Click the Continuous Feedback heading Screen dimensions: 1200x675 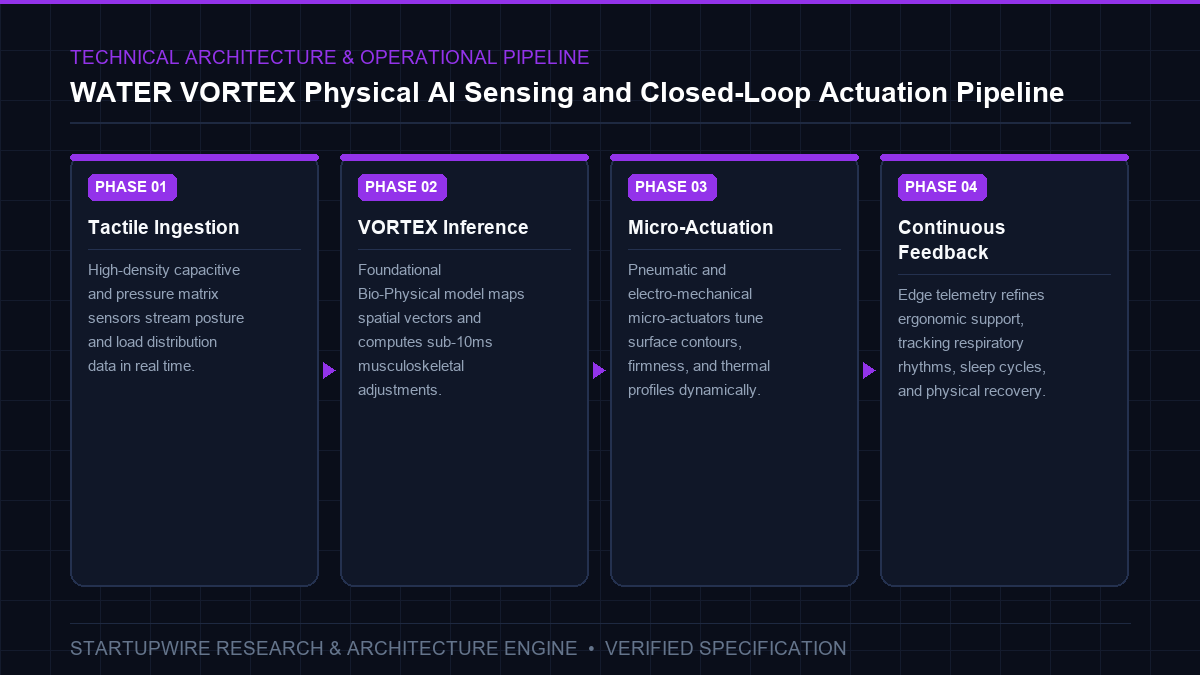click(x=952, y=240)
